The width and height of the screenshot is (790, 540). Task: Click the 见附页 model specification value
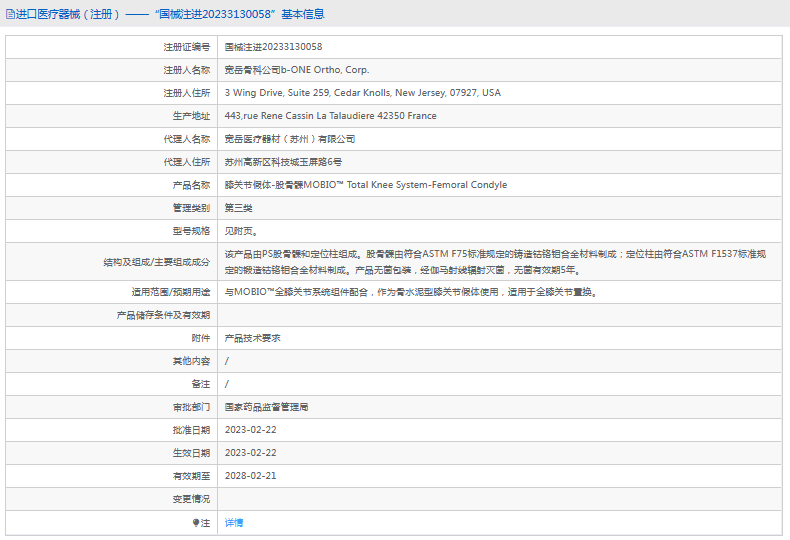[x=241, y=231]
